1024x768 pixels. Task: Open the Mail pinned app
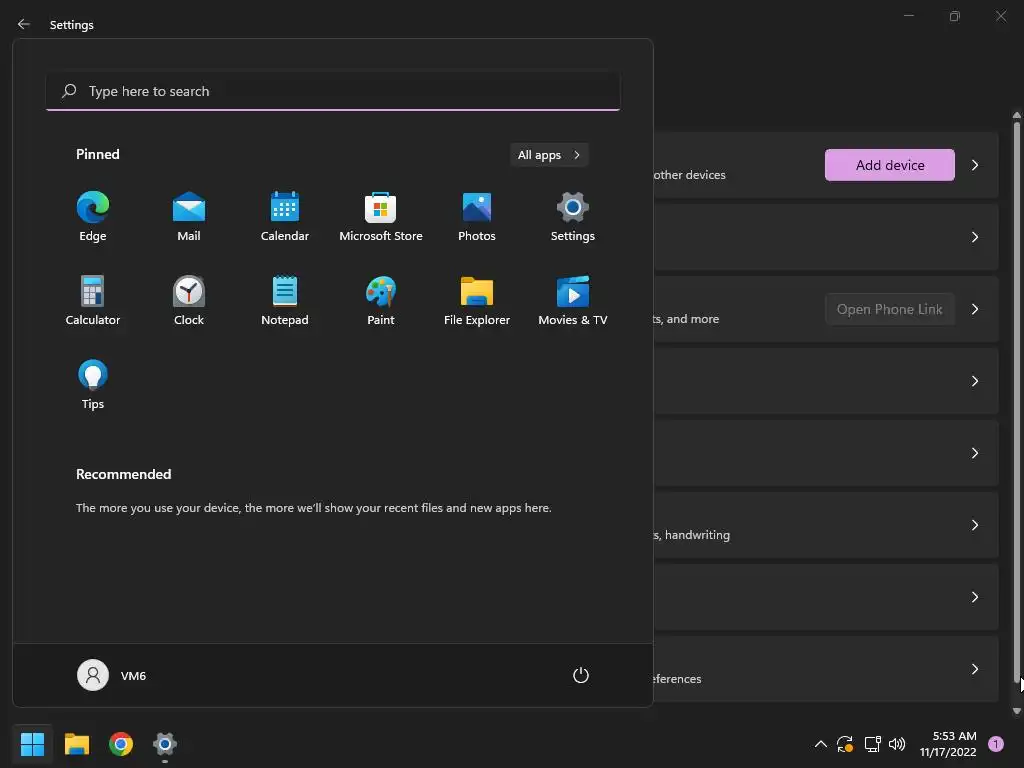189,217
